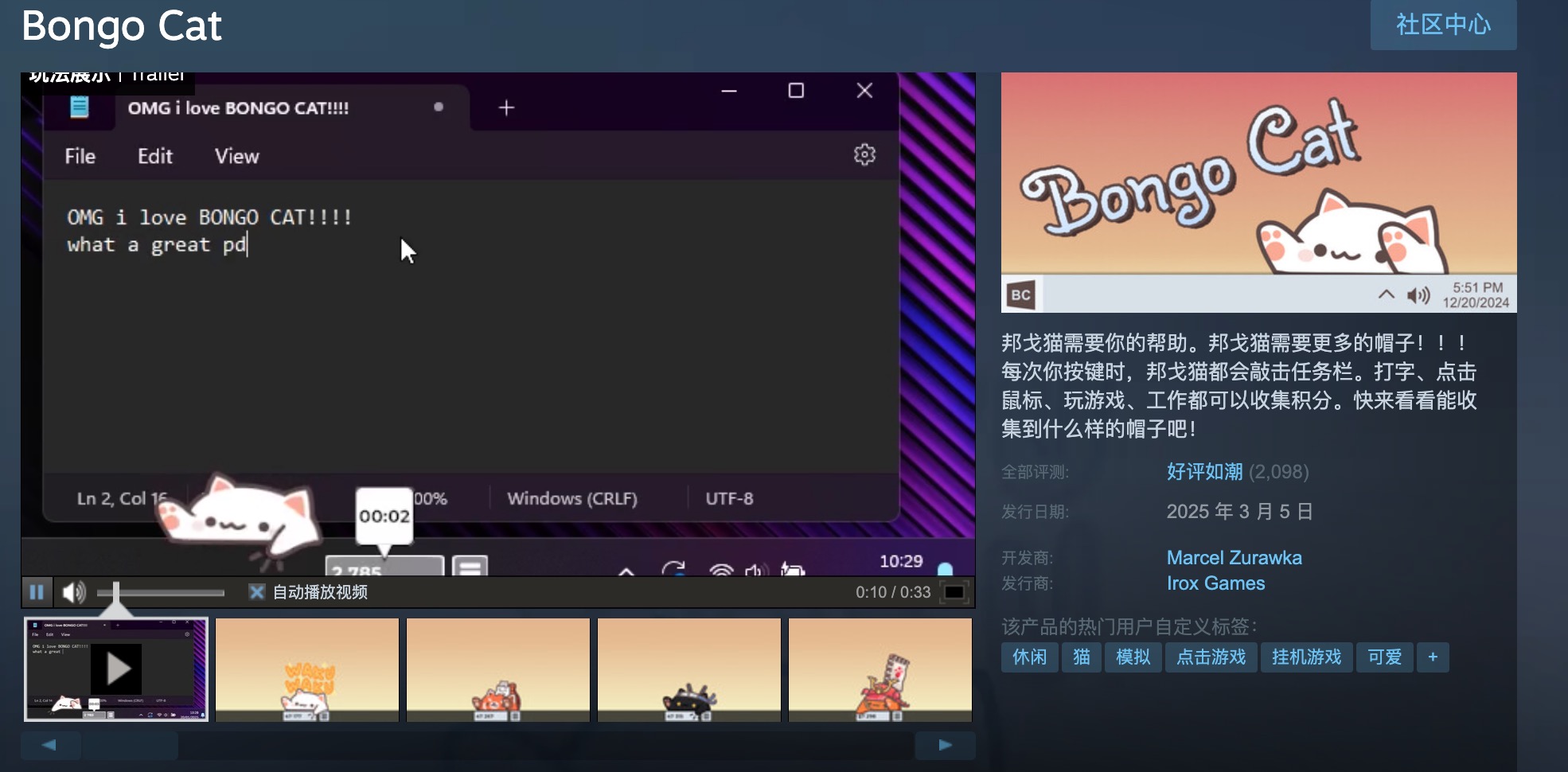Adjust the video volume slider

159,592
